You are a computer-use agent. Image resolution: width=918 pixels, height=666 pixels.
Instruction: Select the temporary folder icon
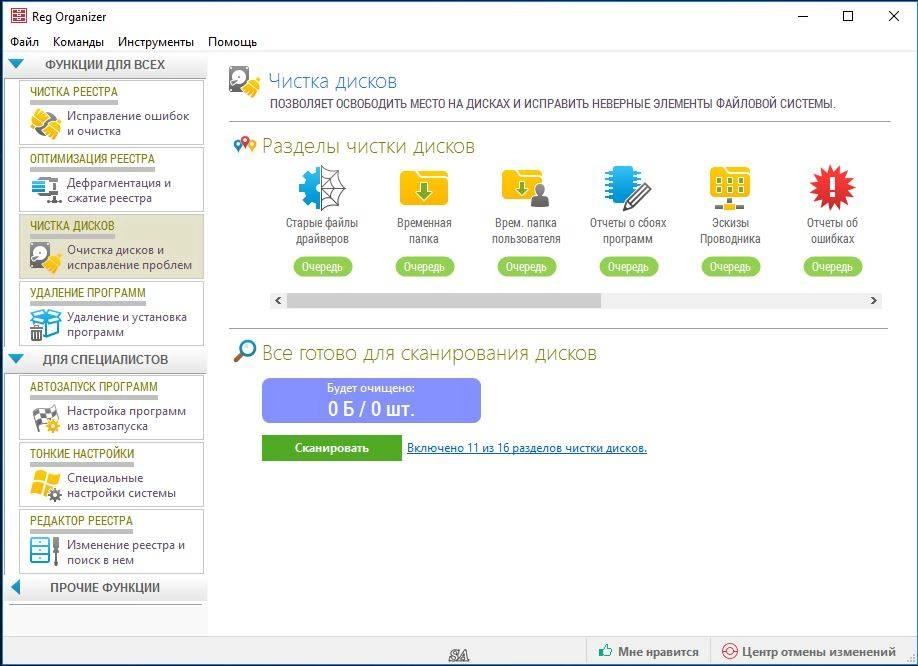(423, 188)
